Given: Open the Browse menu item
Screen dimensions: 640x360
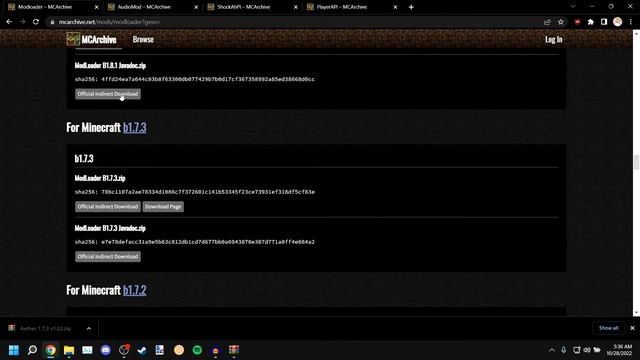Looking at the screenshot, I should [x=143, y=40].
